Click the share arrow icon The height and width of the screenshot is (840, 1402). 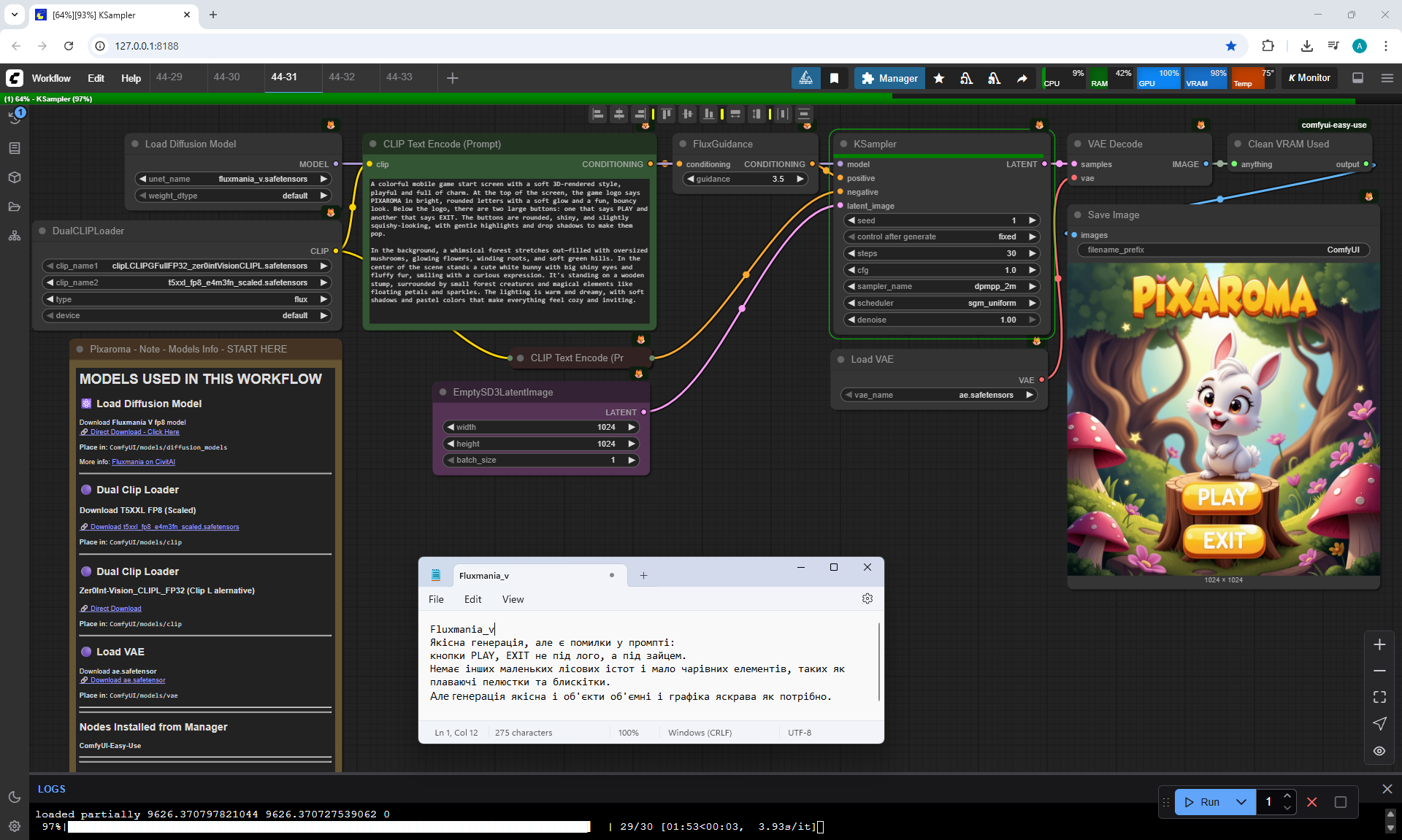[1022, 78]
